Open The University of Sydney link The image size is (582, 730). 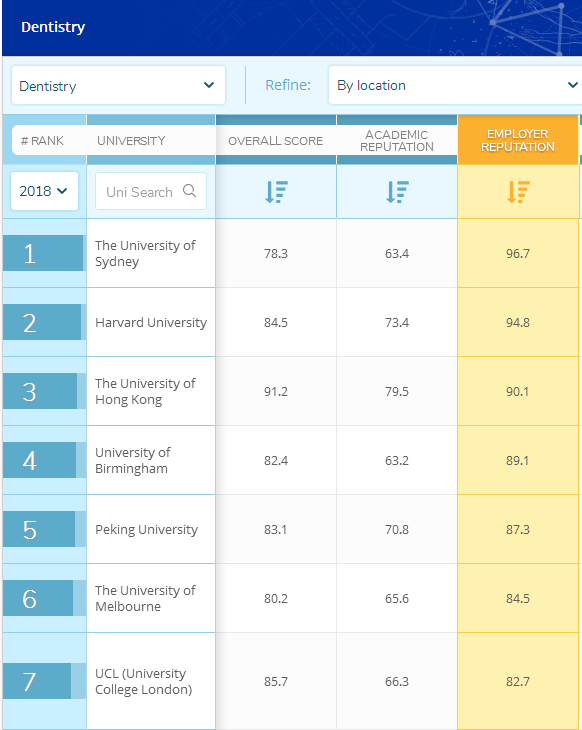pos(145,253)
